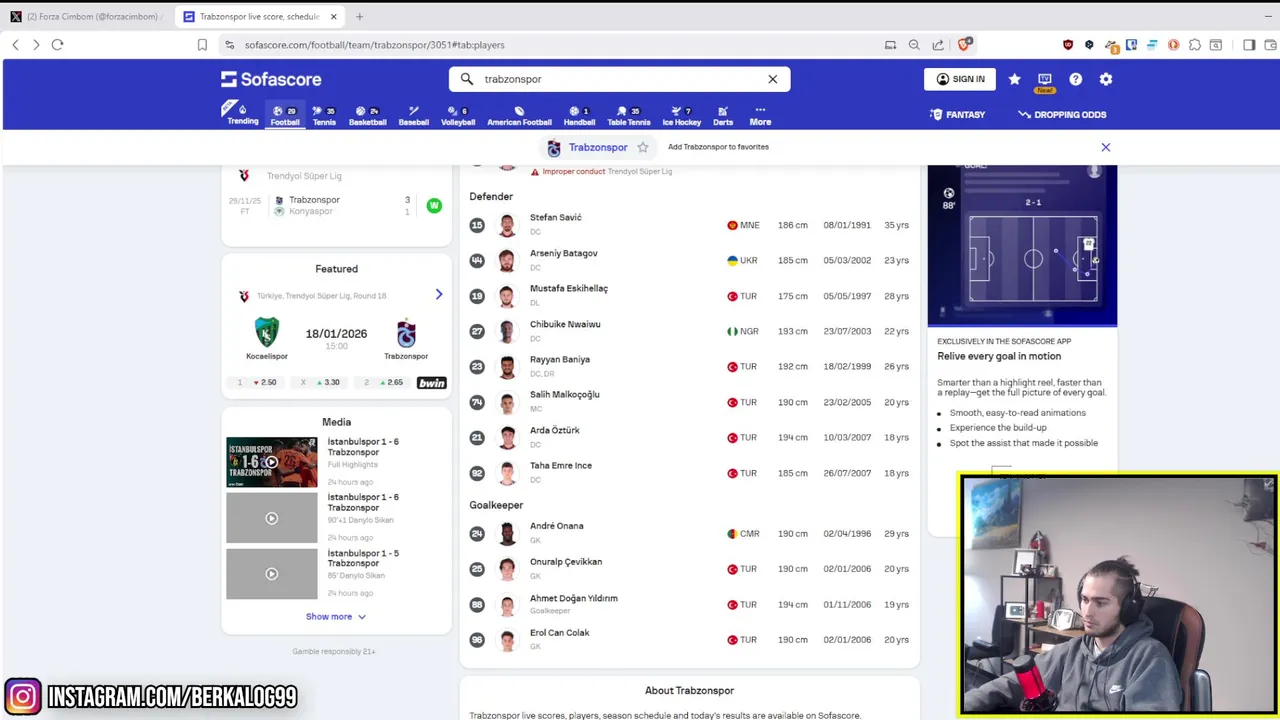The width and height of the screenshot is (1280, 720).
Task: Select the Baseball sport tab
Action: (x=413, y=115)
